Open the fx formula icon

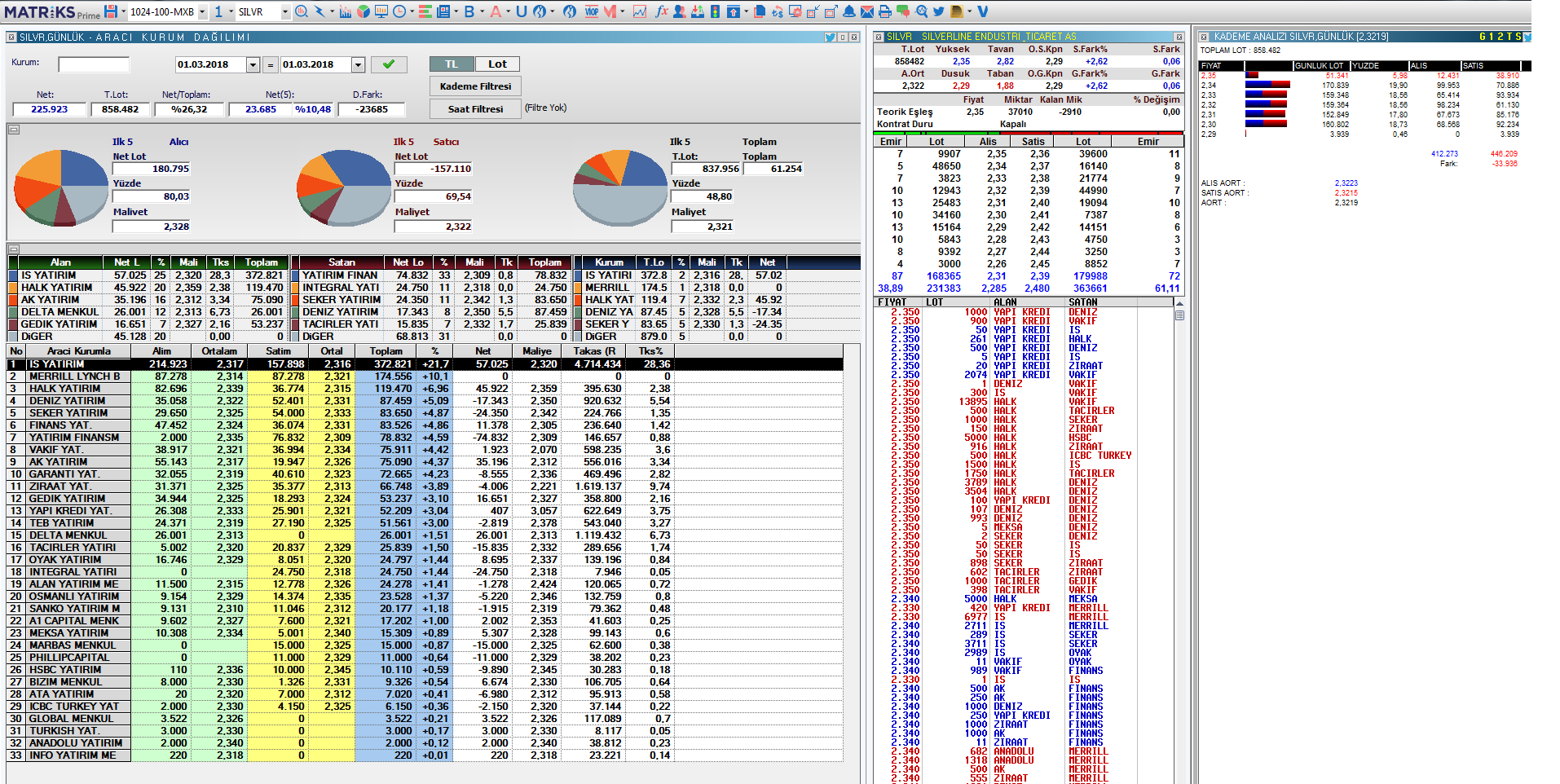[661, 11]
